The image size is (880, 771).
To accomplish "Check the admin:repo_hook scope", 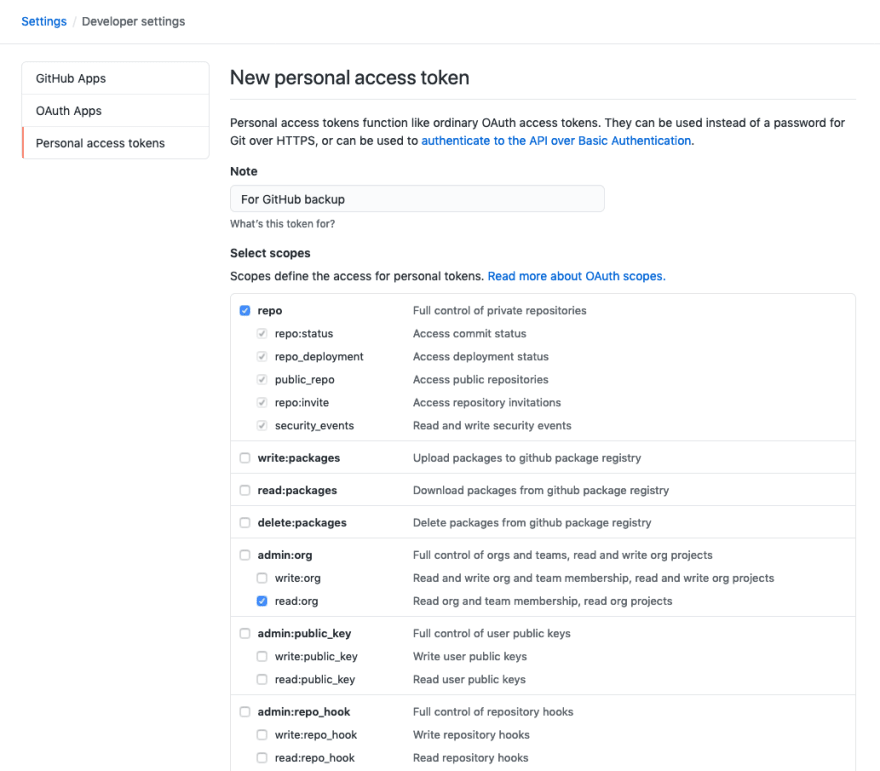I will click(x=245, y=712).
